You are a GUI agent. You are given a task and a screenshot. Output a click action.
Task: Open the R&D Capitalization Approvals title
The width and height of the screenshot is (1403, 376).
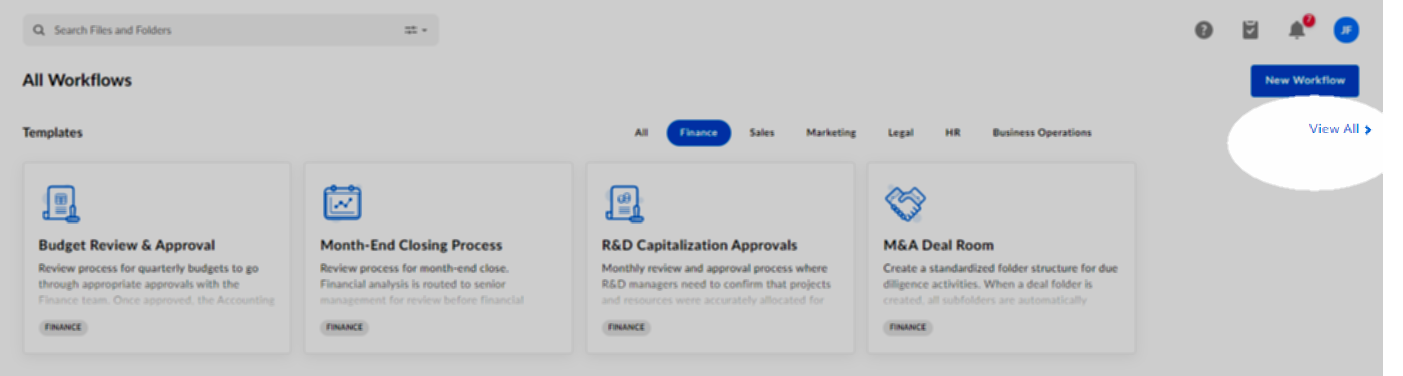coord(700,245)
